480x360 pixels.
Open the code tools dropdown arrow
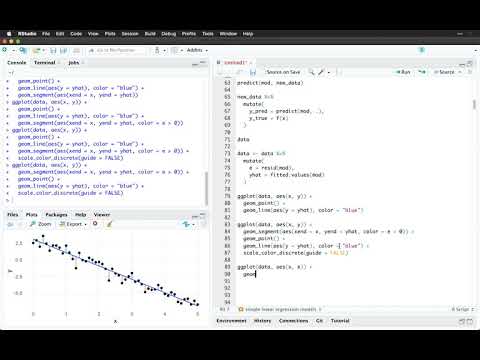coord(329,72)
